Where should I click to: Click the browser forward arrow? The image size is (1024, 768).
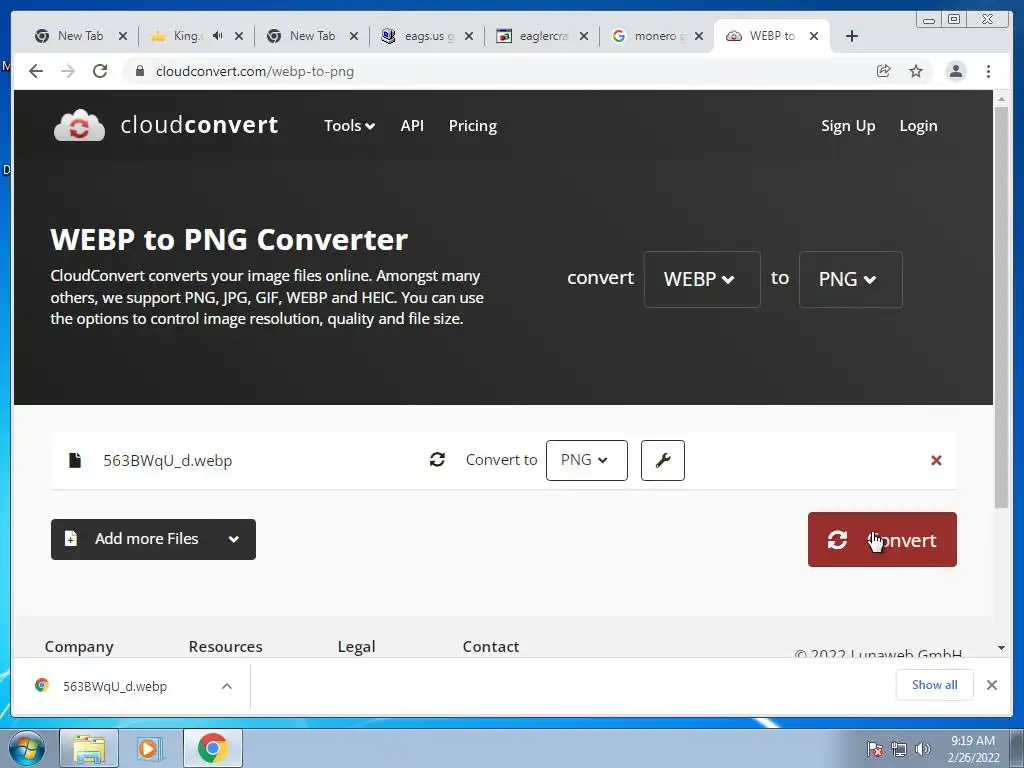pos(68,71)
